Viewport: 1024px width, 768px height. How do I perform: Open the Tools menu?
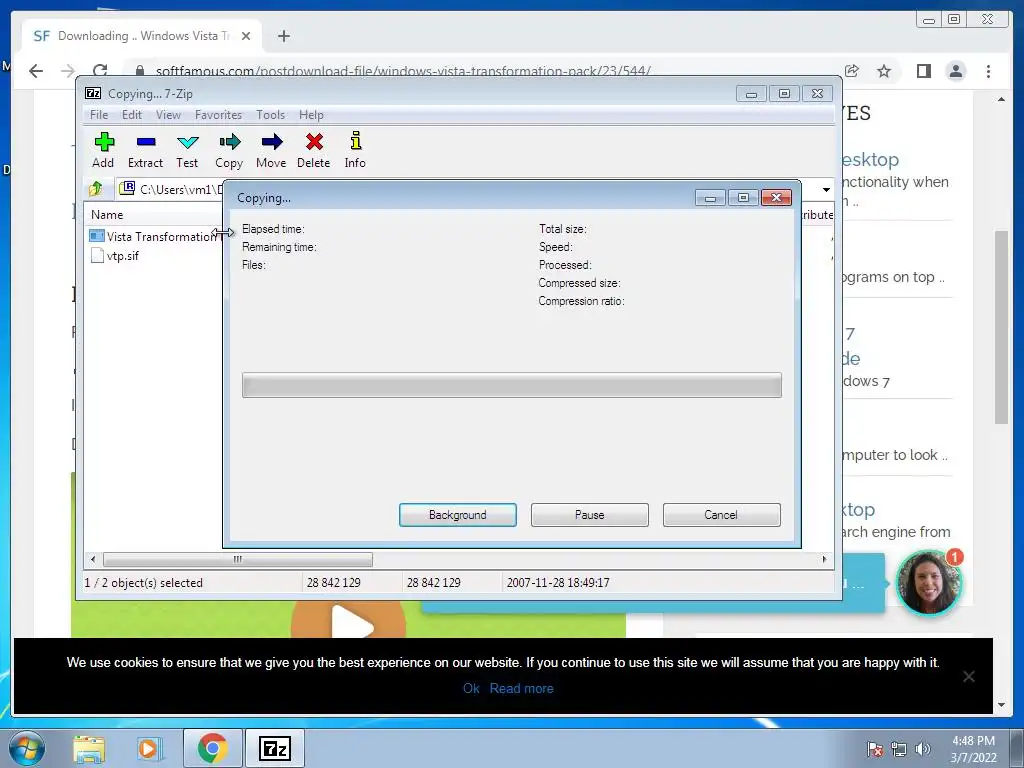(270, 115)
